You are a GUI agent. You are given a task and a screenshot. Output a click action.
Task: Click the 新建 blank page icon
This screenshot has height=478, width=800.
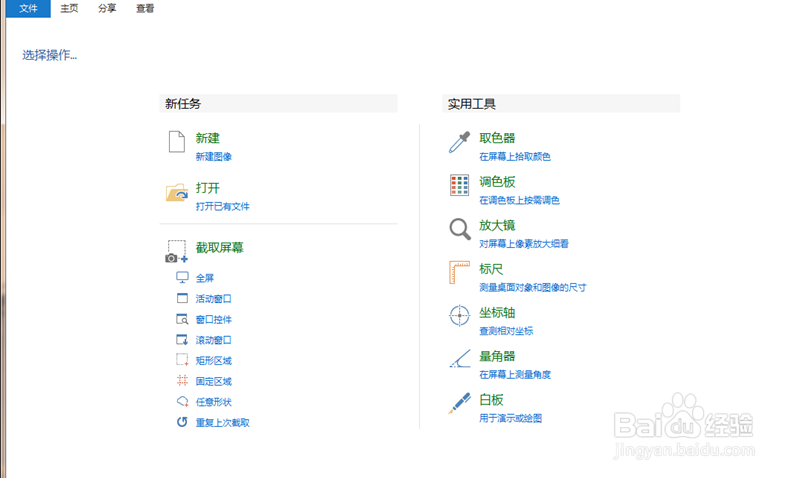coord(177,142)
